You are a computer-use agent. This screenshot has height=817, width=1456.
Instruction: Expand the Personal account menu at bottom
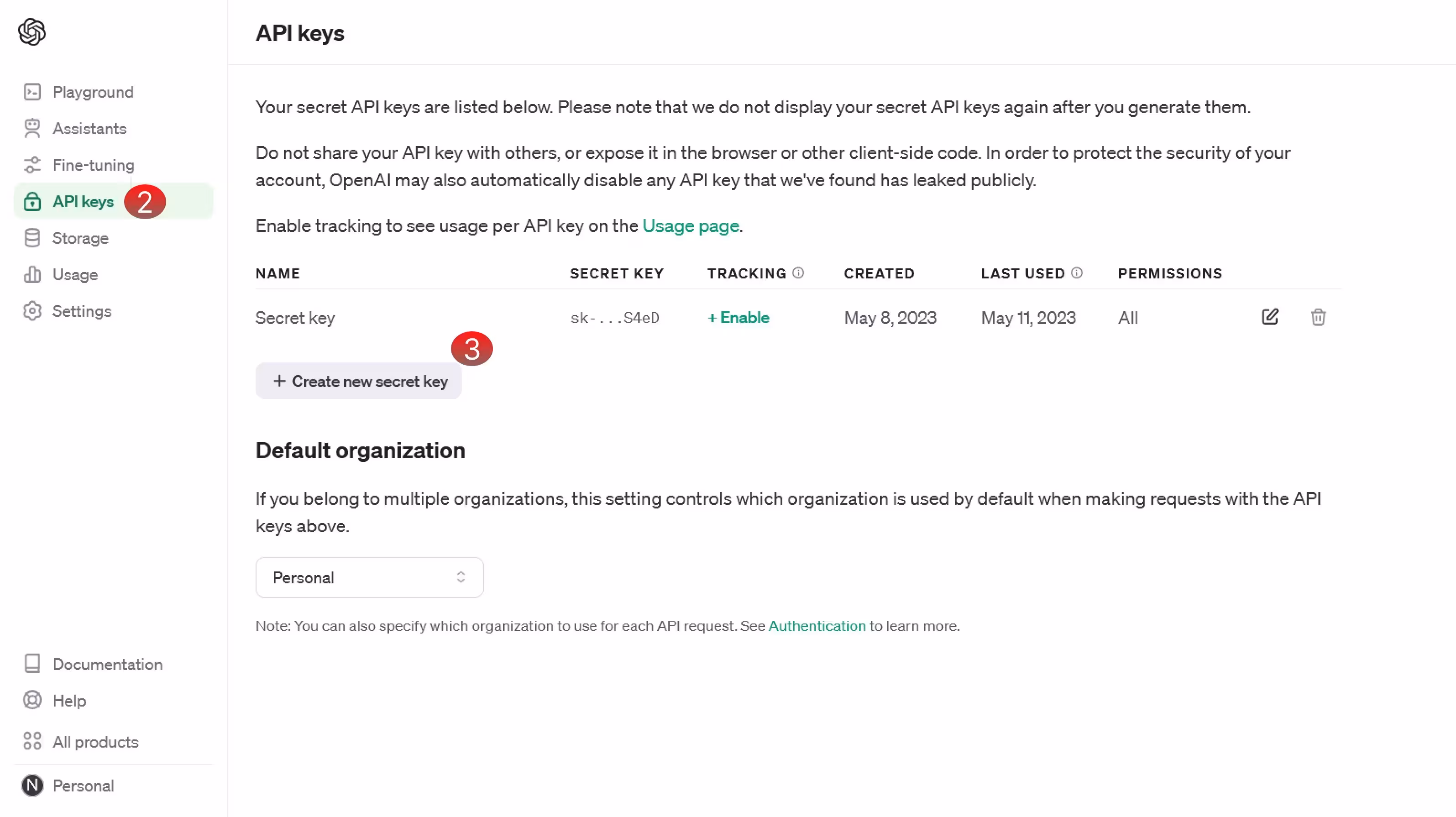83,786
